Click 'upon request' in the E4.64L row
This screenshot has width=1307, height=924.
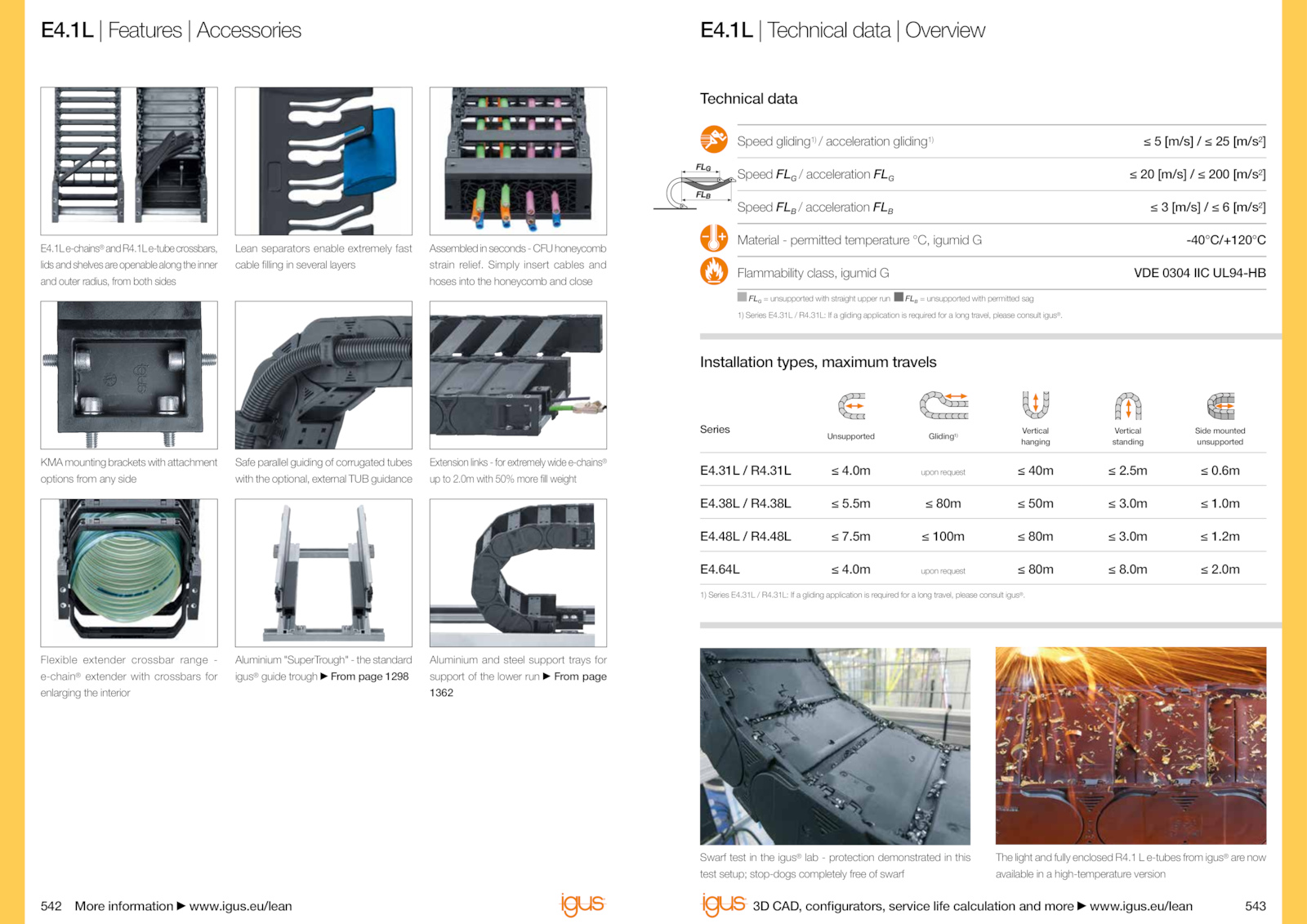click(x=943, y=571)
